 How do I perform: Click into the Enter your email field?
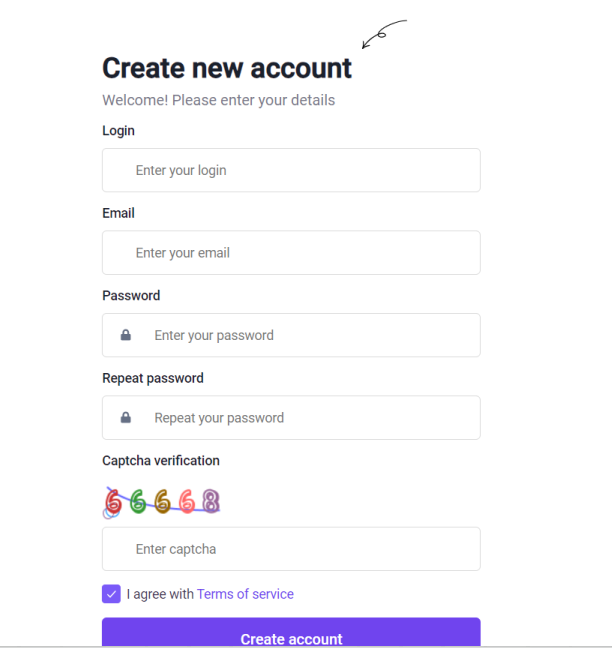291,253
